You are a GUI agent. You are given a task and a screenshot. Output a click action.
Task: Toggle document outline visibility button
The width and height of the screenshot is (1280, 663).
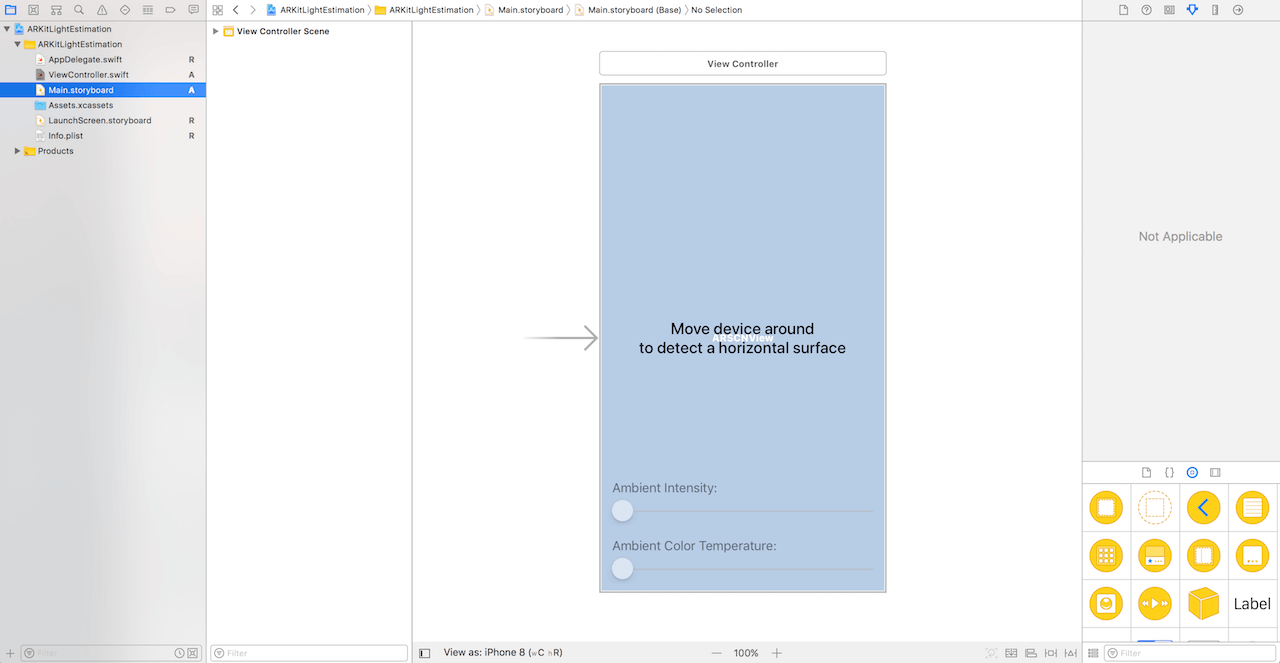[425, 653]
